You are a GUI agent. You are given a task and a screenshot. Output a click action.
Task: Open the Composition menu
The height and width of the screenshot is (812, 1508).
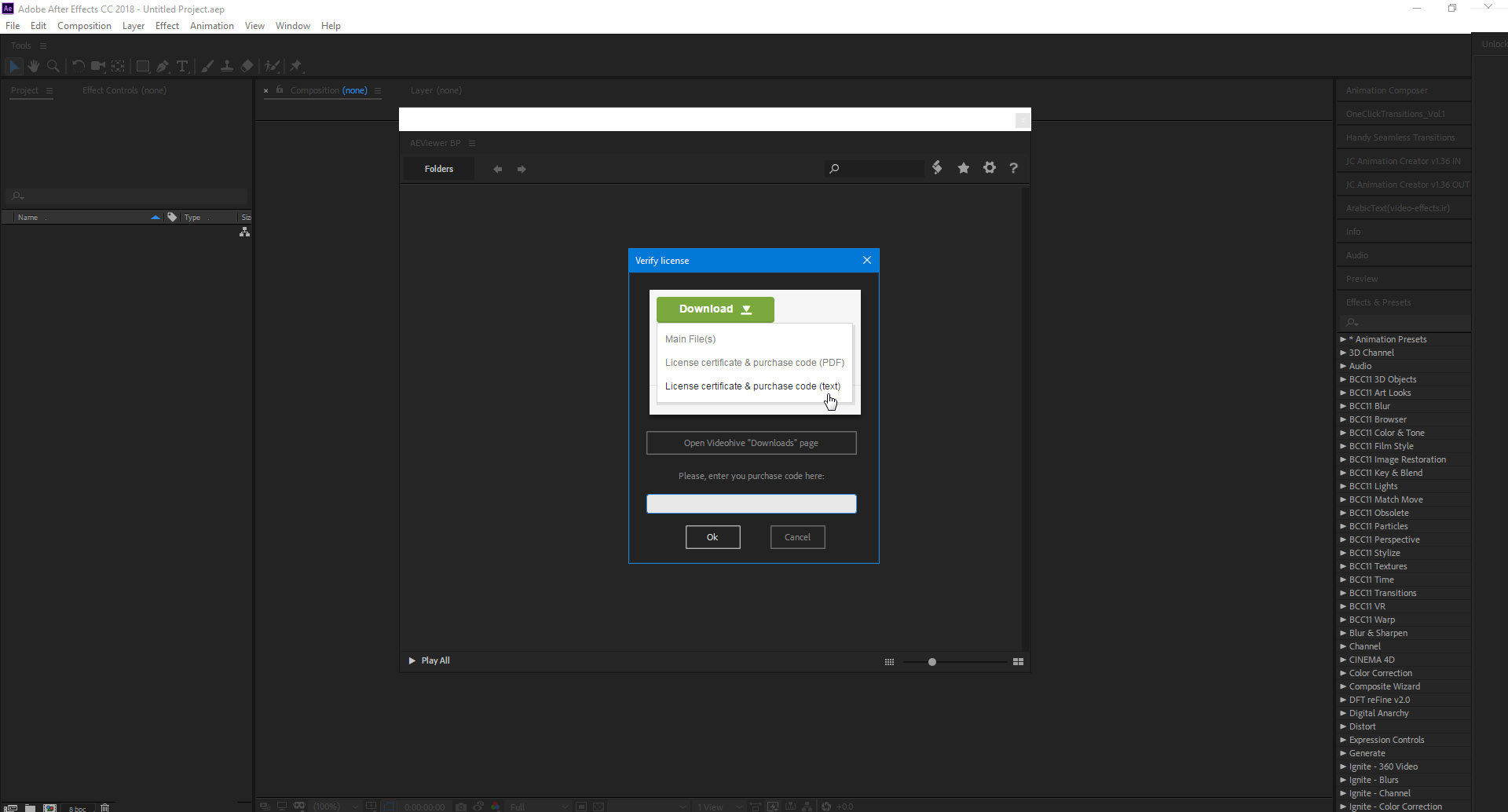click(x=84, y=26)
